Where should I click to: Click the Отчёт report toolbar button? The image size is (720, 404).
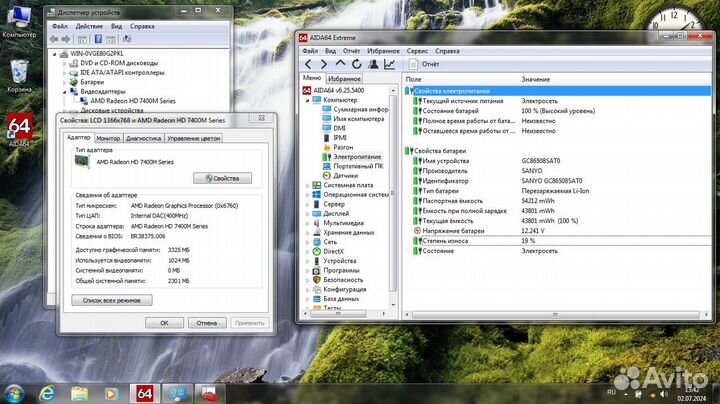424,64
